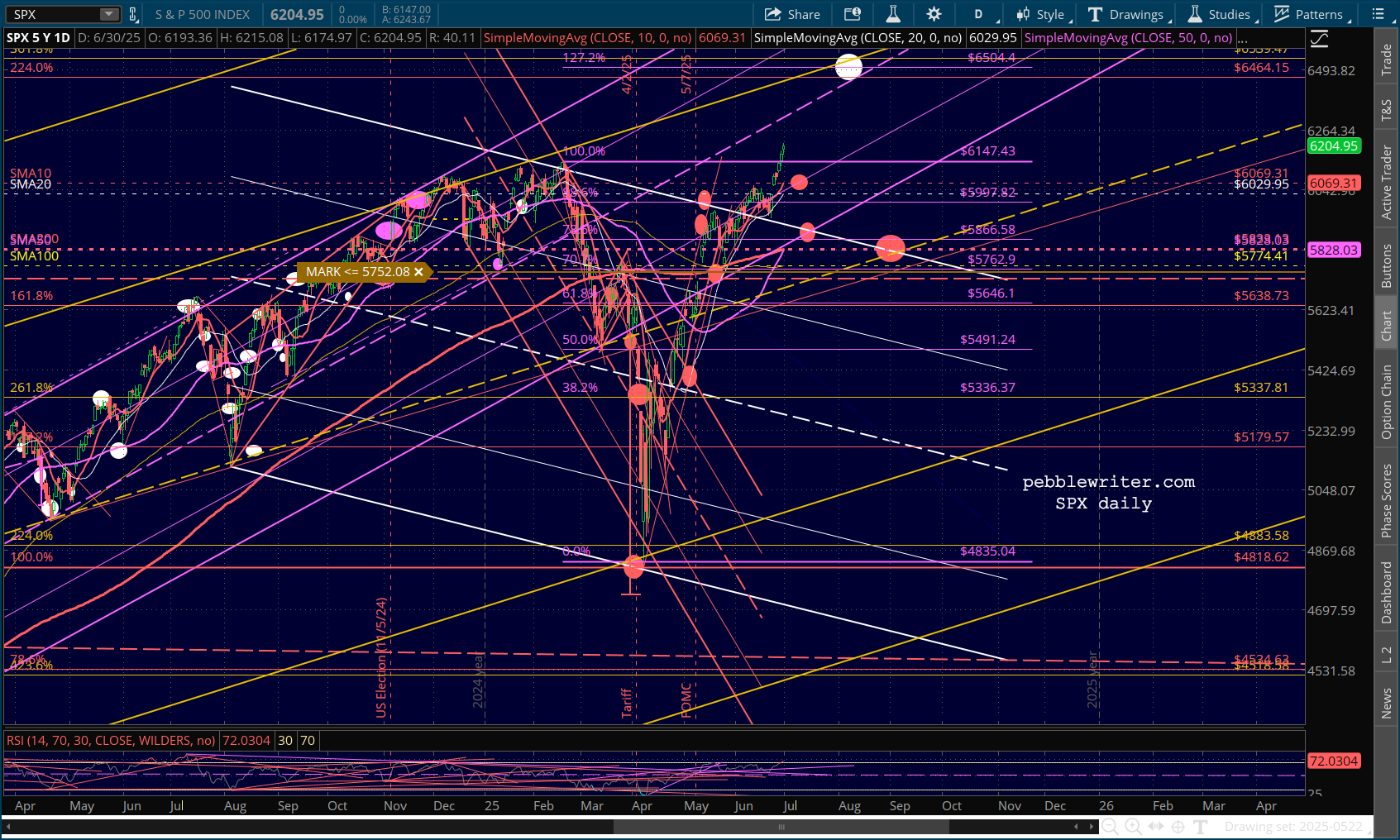Viewport: 1400px width, 840px height.
Task: Zoom out using the magnifier minus icon
Action: click(1110, 826)
